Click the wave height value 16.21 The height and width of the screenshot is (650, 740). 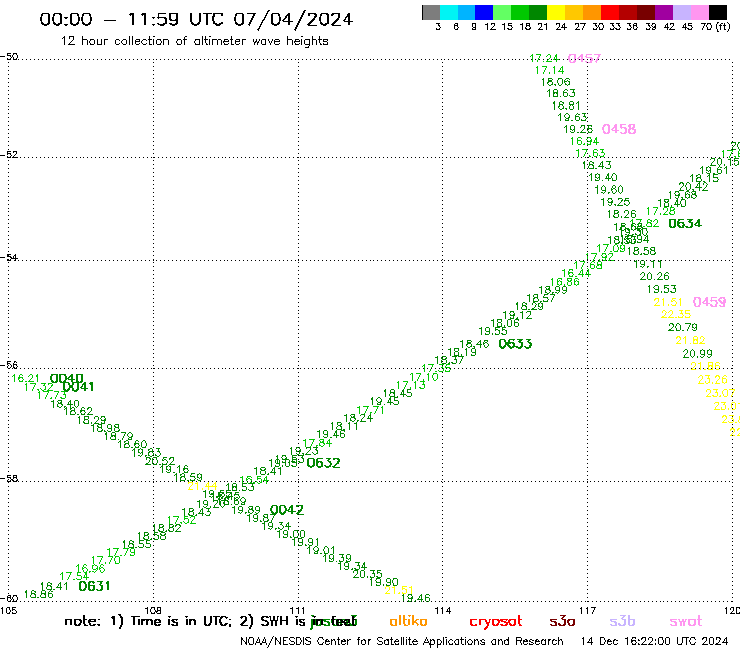coord(25,379)
